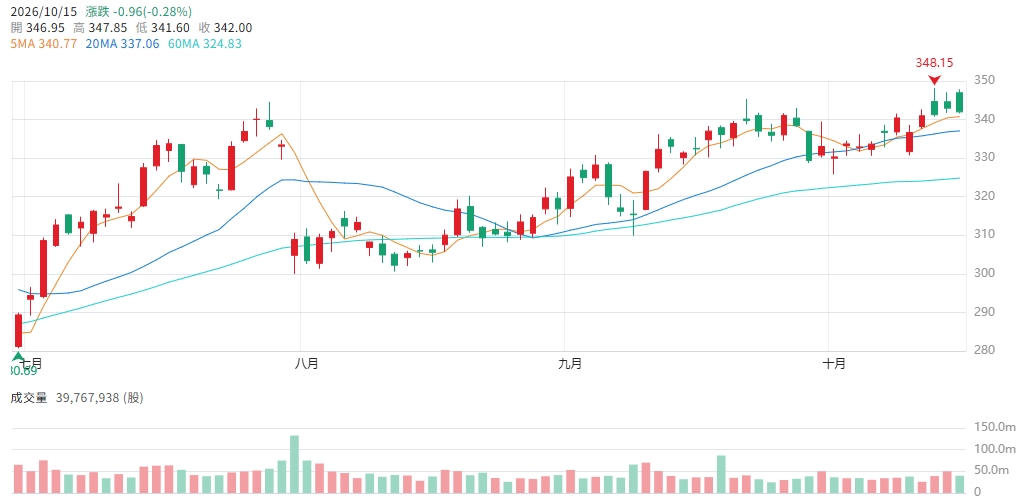
Task: Select the 20MA 337.06 legend label
Action: pyautogui.click(x=122, y=44)
